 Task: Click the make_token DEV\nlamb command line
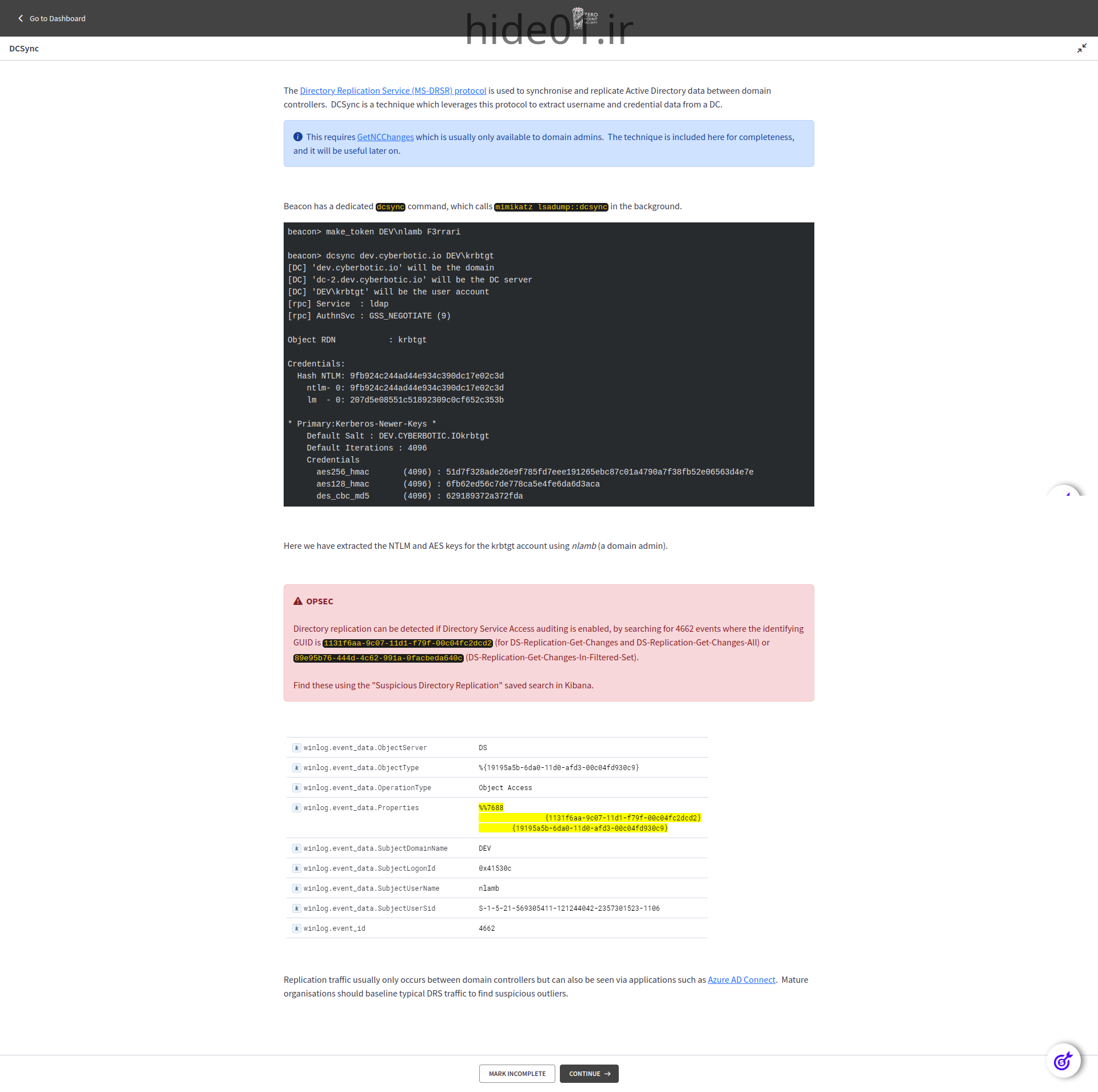coord(374,232)
